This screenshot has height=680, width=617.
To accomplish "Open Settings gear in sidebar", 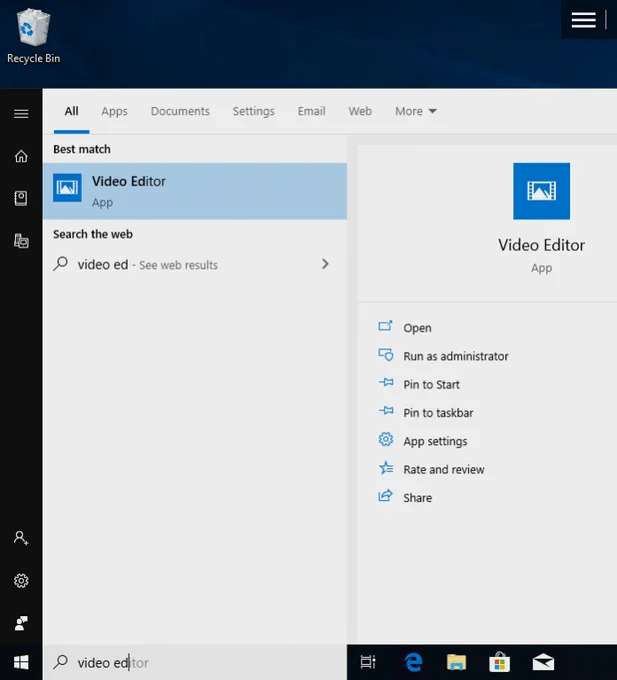I will tap(21, 581).
